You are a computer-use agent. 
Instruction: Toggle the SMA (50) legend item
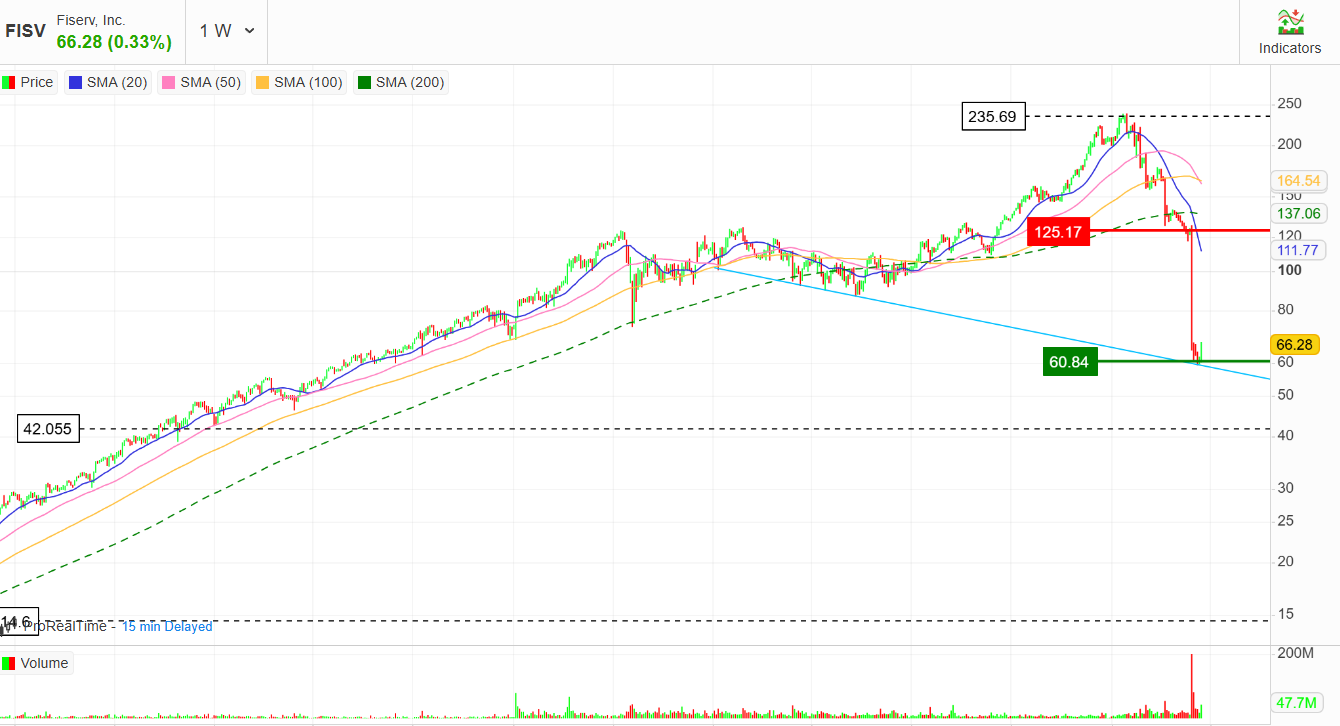[x=201, y=82]
